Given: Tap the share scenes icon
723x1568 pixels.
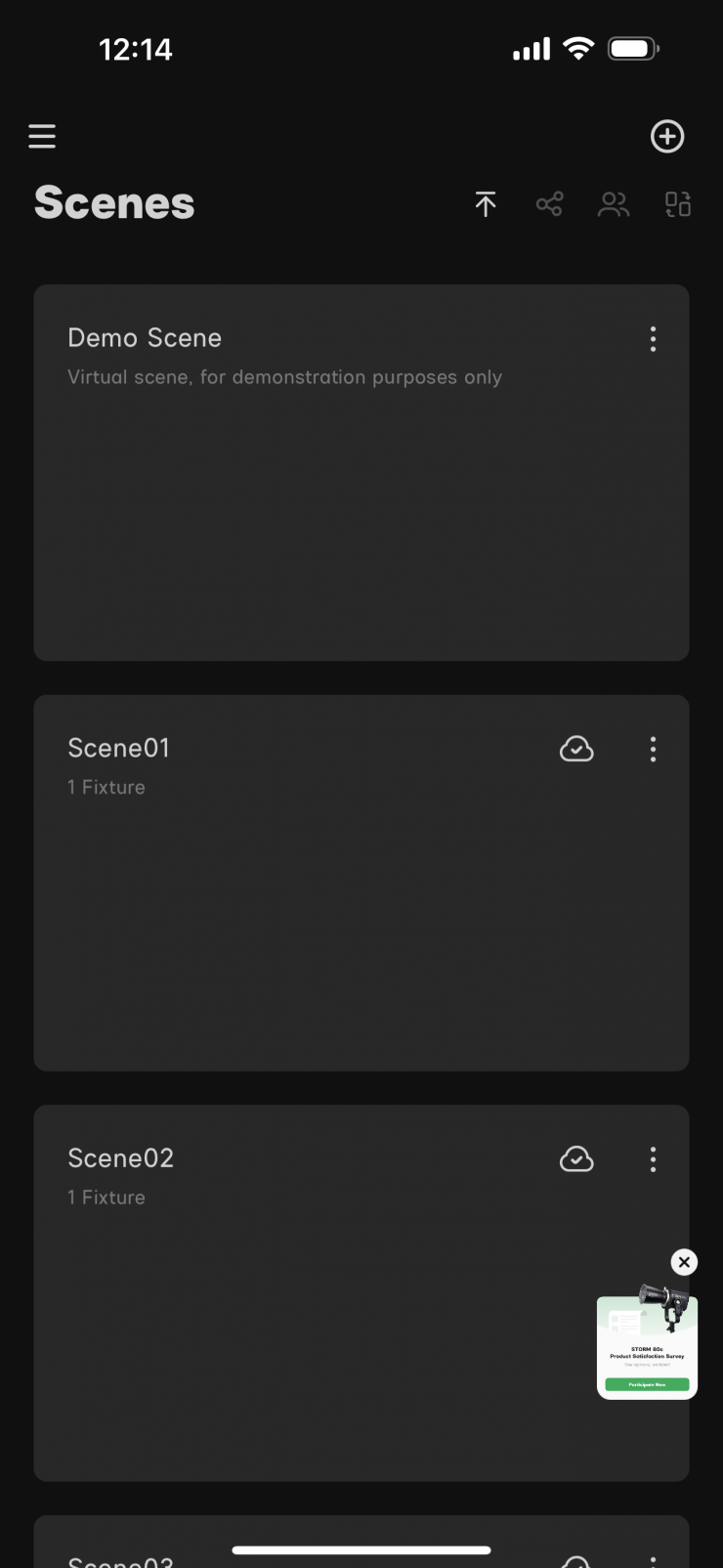Looking at the screenshot, I should coord(549,204).
